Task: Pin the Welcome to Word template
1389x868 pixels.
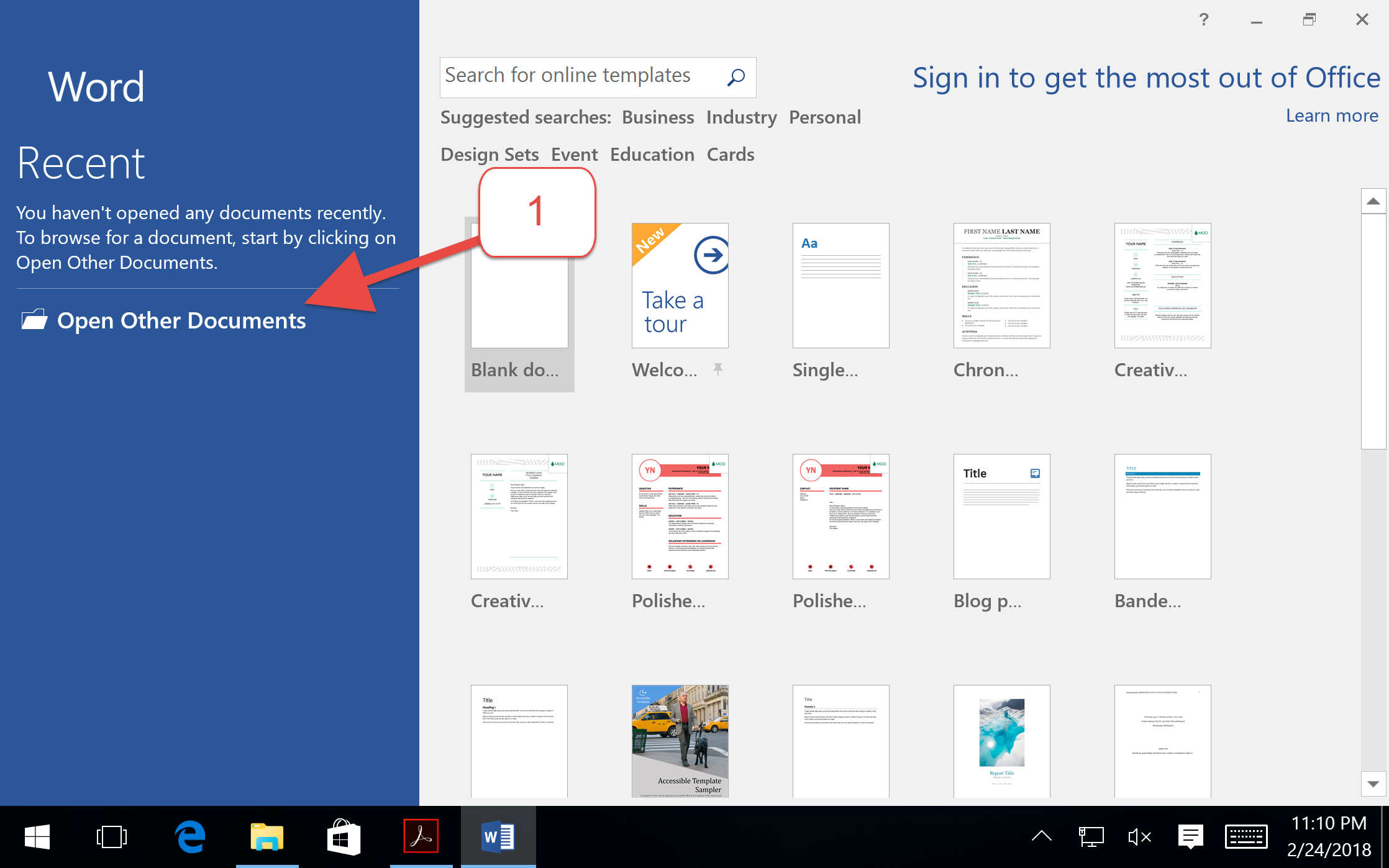Action: point(718,369)
